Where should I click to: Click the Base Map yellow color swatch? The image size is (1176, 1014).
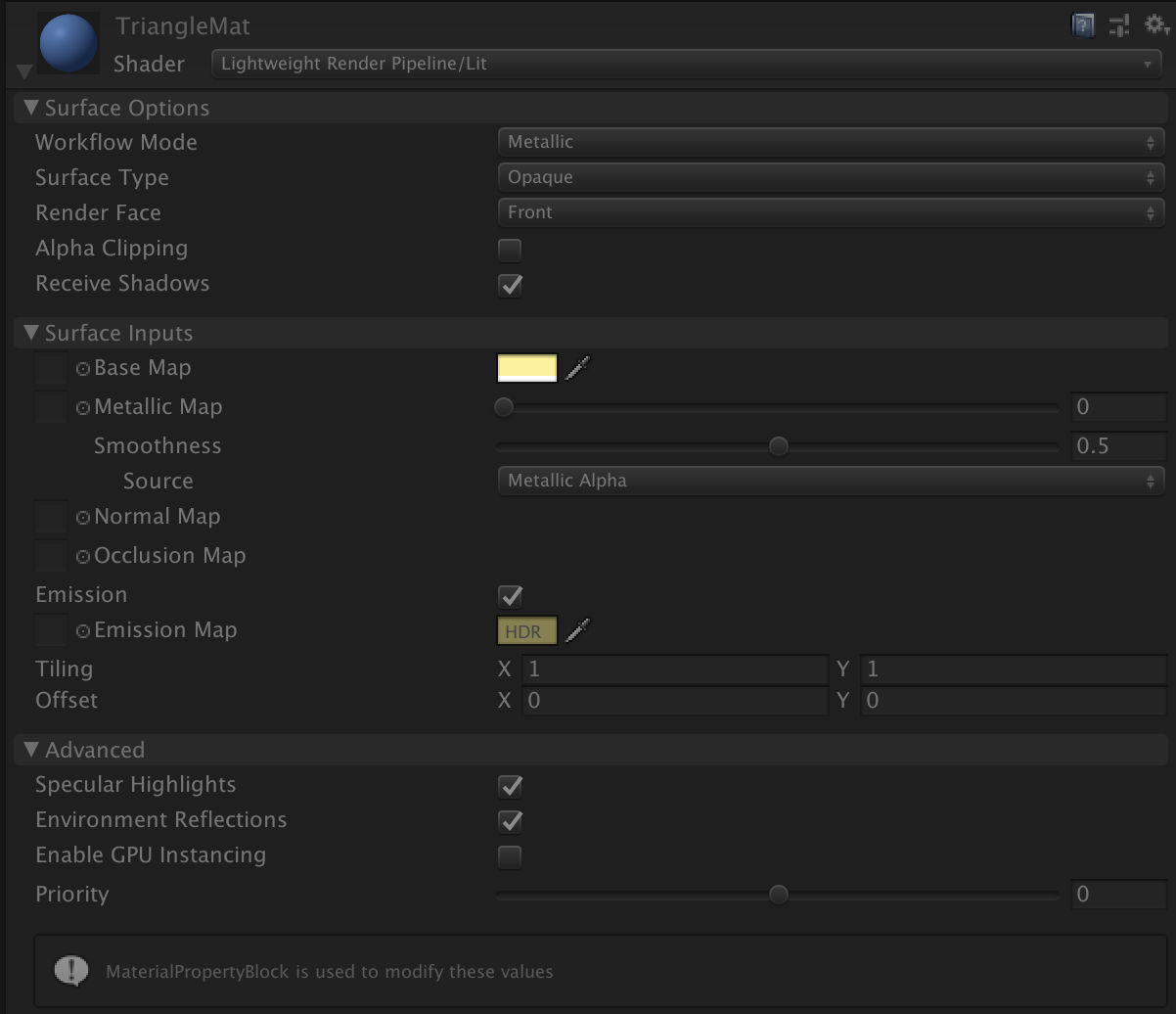(x=527, y=368)
